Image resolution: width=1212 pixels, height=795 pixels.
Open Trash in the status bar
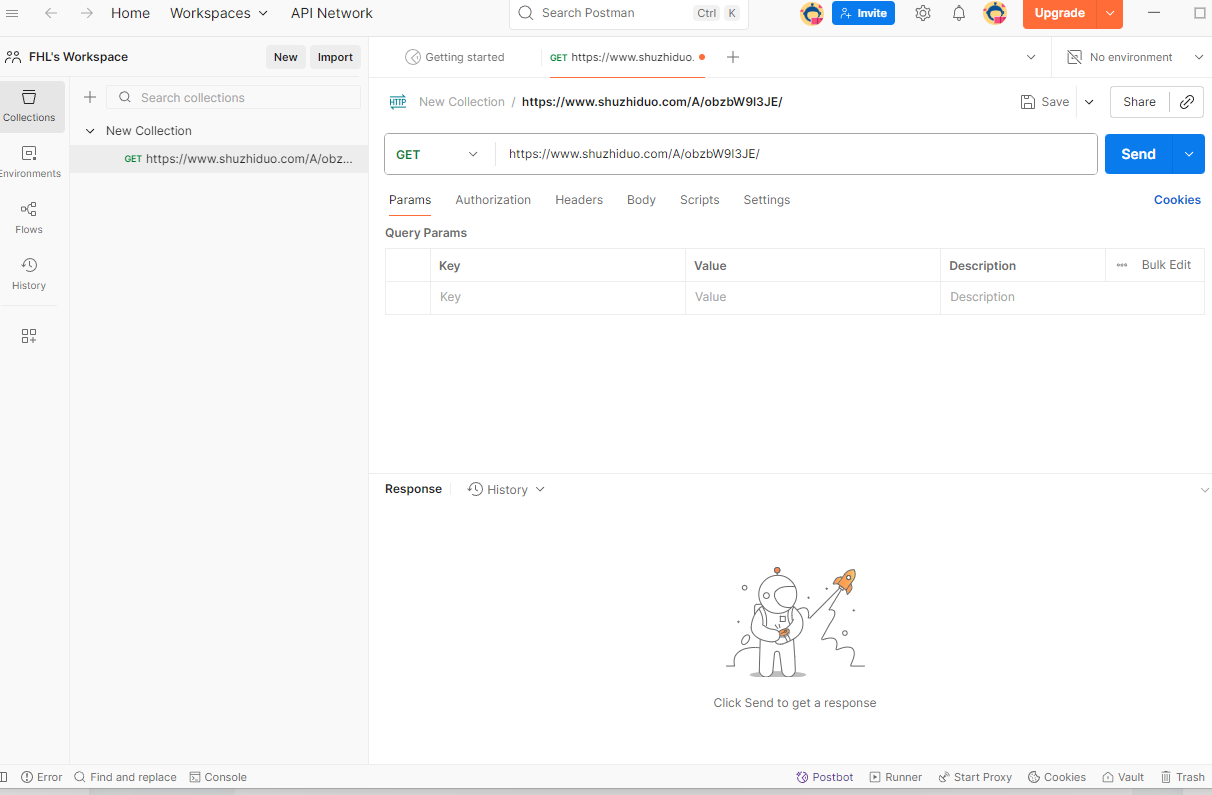tap(1183, 777)
